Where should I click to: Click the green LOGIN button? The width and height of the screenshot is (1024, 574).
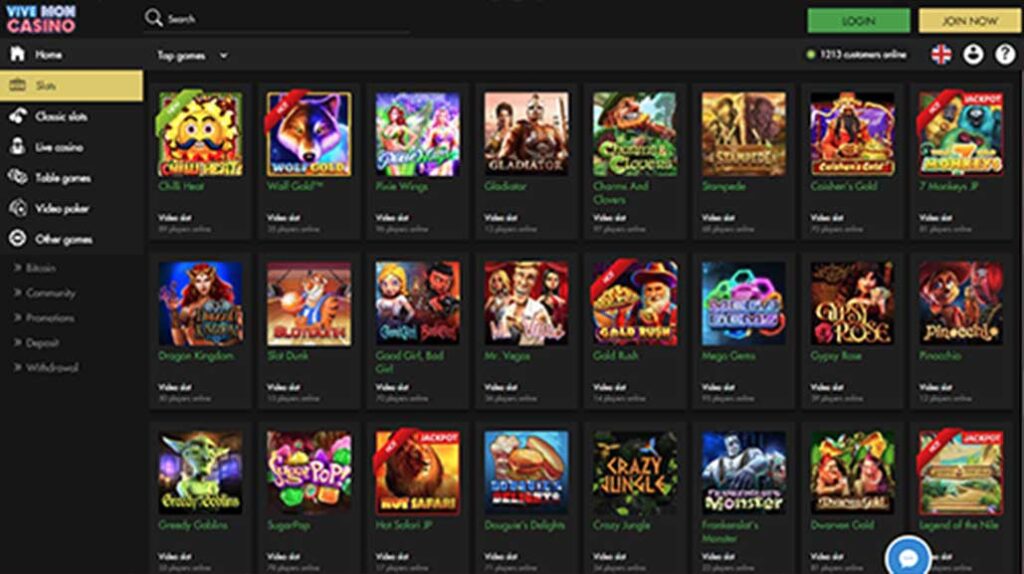(858, 21)
